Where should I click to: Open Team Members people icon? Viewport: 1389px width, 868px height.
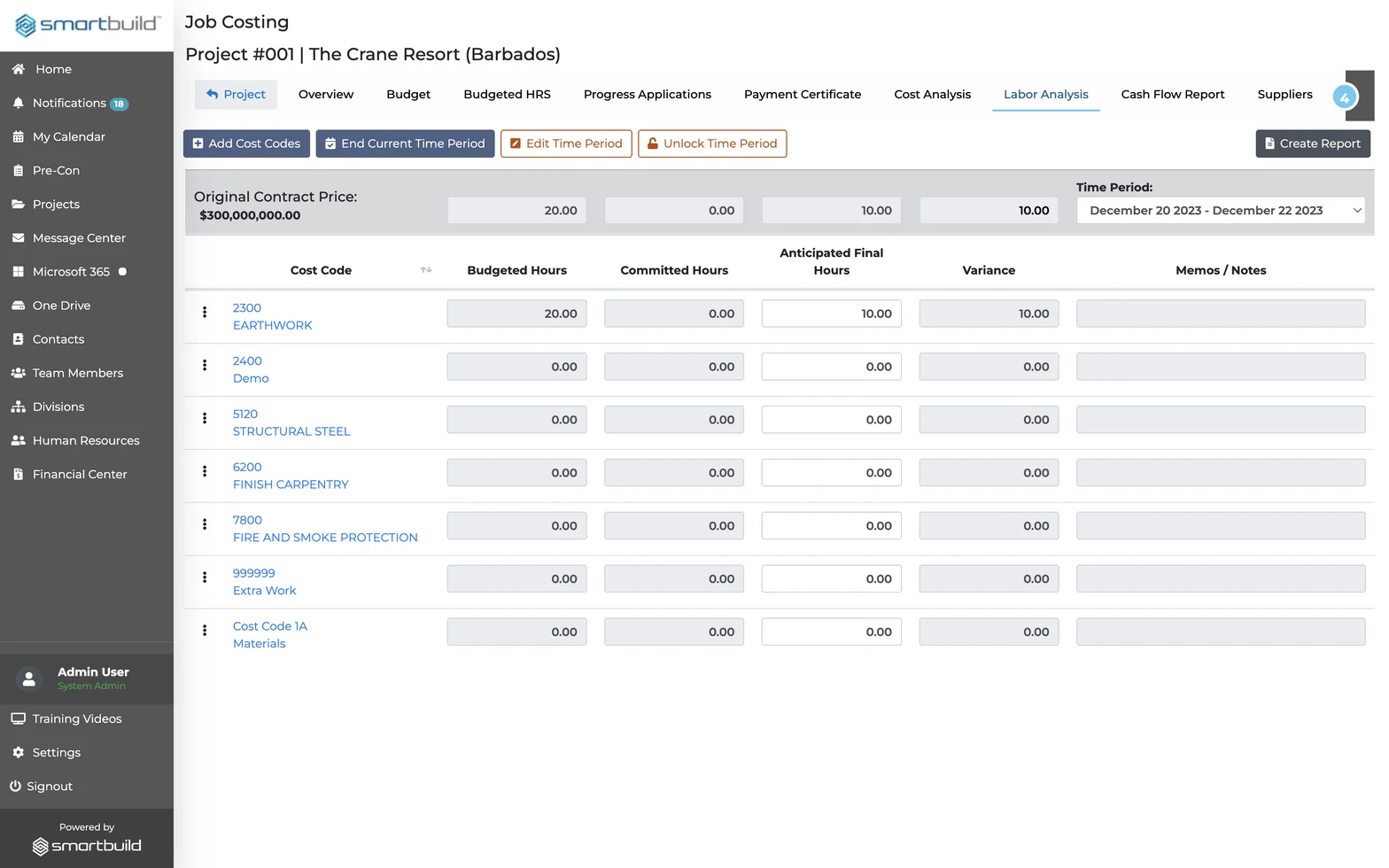pos(18,373)
